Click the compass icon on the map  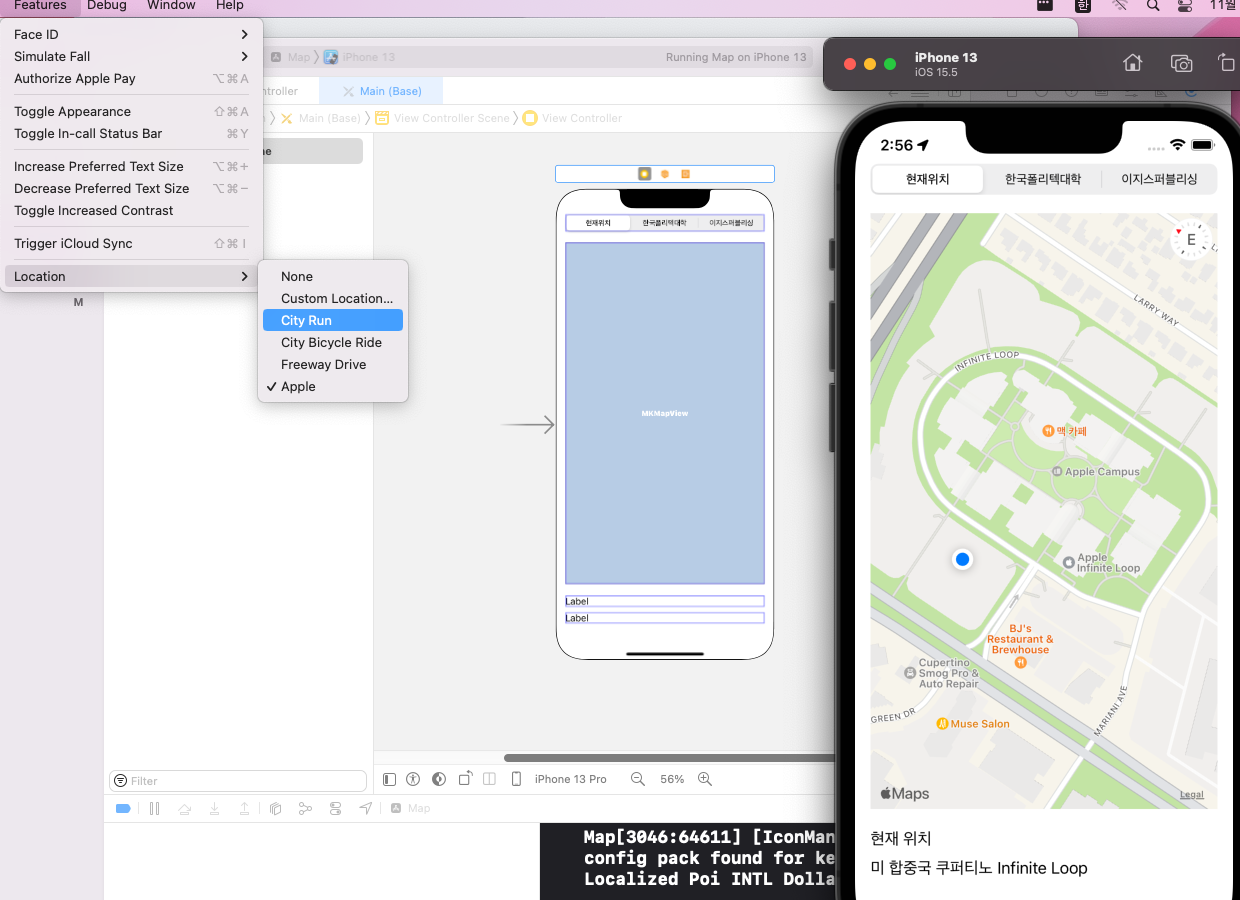point(1190,240)
